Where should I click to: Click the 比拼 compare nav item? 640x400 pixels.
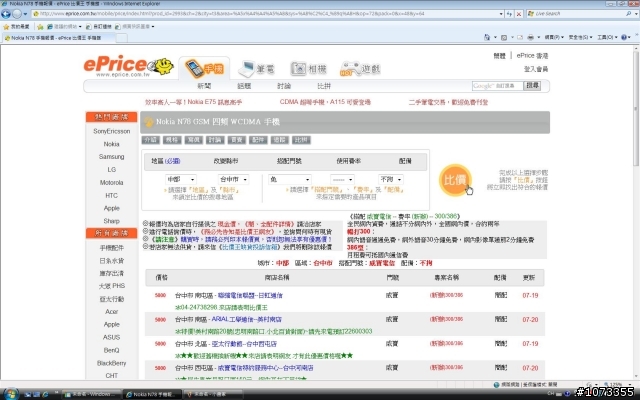pyautogui.click(x=324, y=86)
